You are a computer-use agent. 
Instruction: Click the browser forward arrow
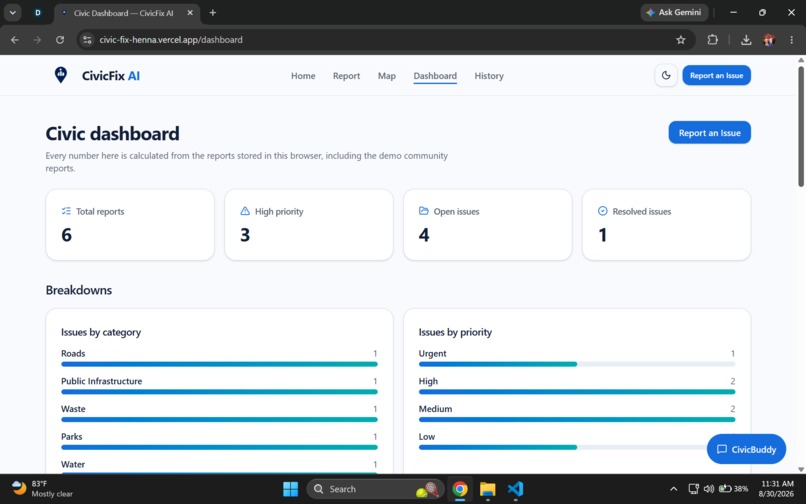point(37,40)
